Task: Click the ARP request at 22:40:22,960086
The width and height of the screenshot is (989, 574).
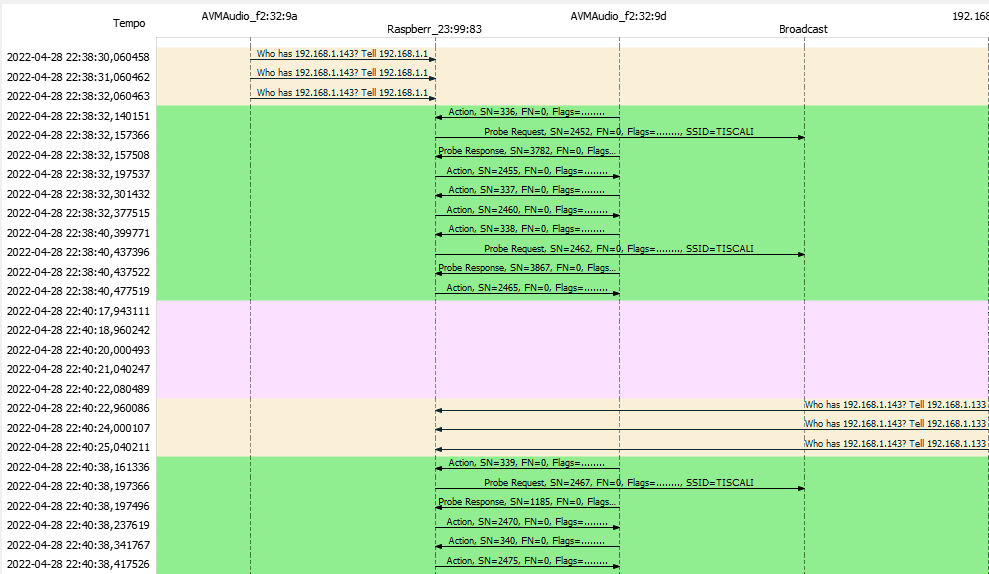Action: (x=895, y=405)
